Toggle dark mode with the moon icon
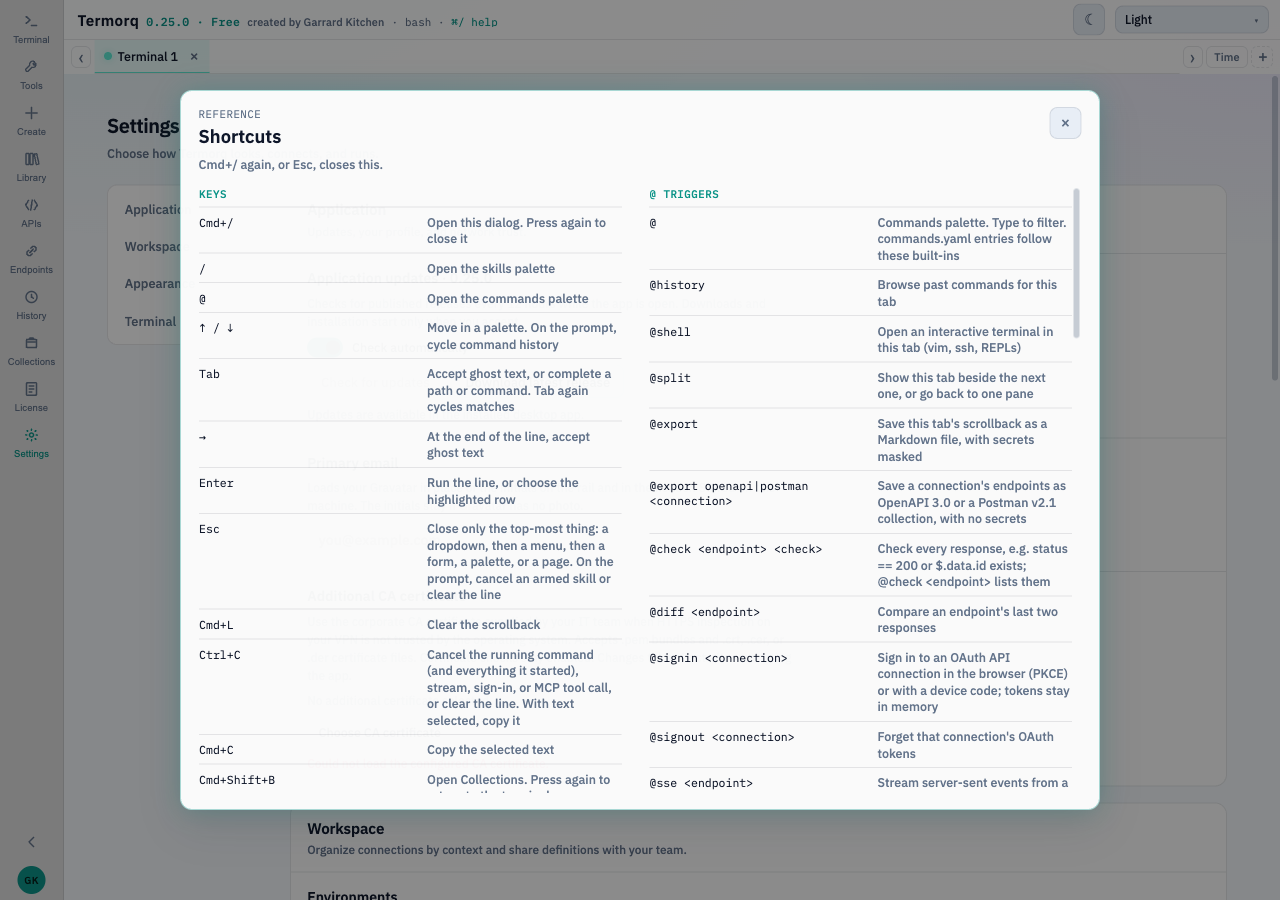1280x900 pixels. pyautogui.click(x=1089, y=20)
